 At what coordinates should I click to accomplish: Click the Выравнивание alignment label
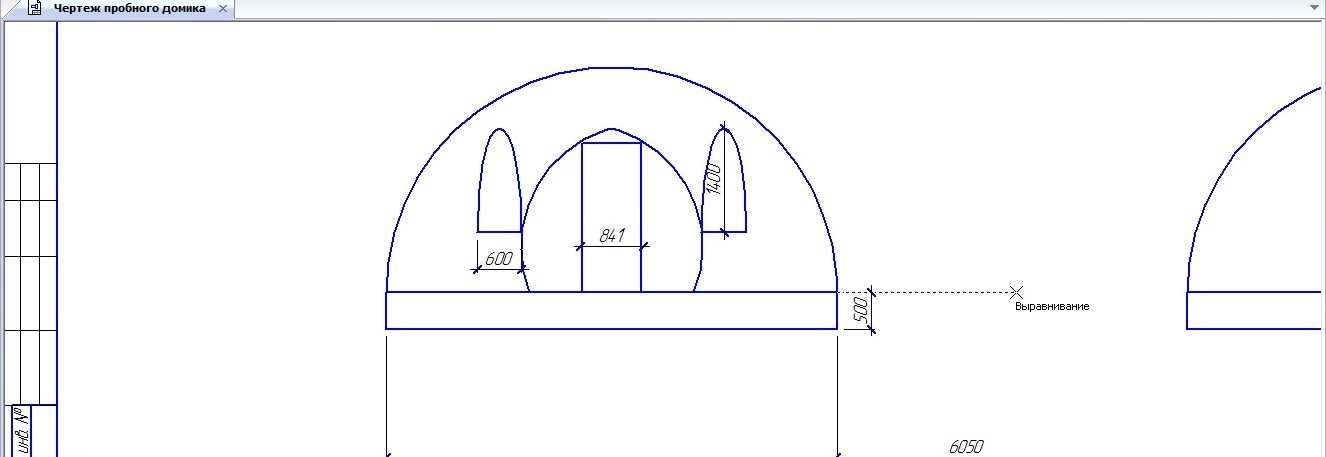(x=1052, y=307)
